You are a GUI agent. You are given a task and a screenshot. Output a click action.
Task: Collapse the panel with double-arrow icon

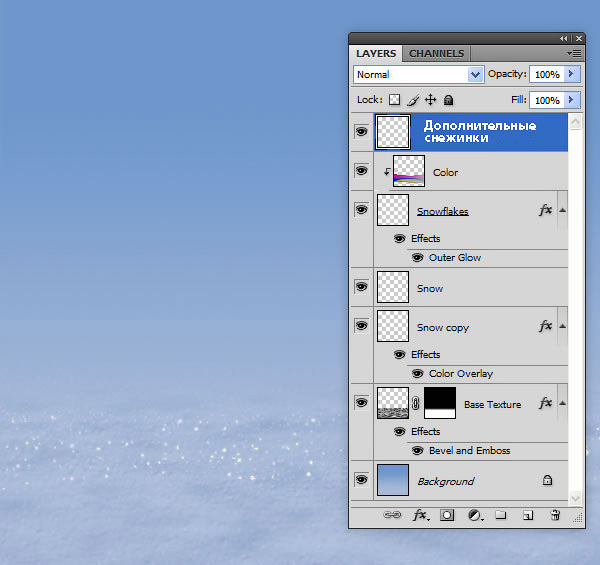[x=564, y=39]
